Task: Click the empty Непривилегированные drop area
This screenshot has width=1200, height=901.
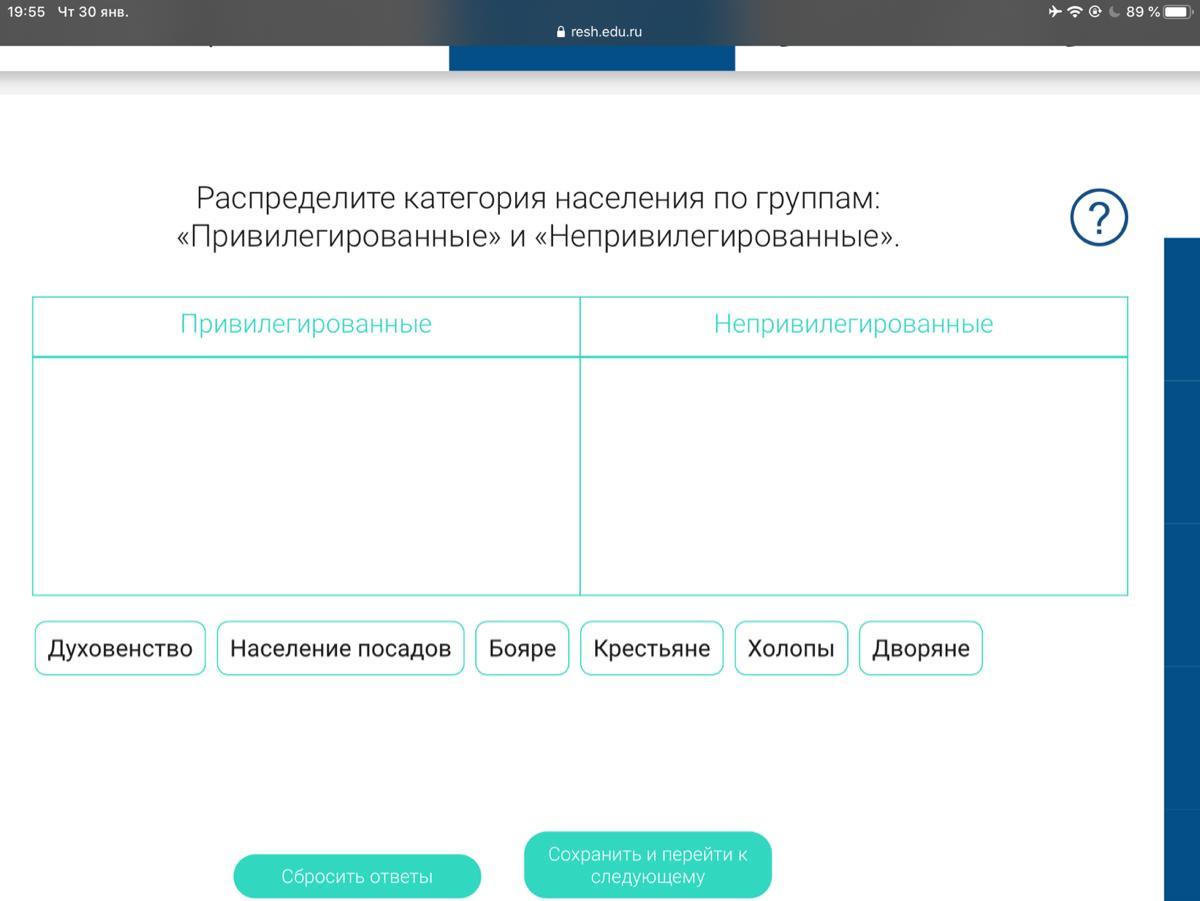Action: 853,475
